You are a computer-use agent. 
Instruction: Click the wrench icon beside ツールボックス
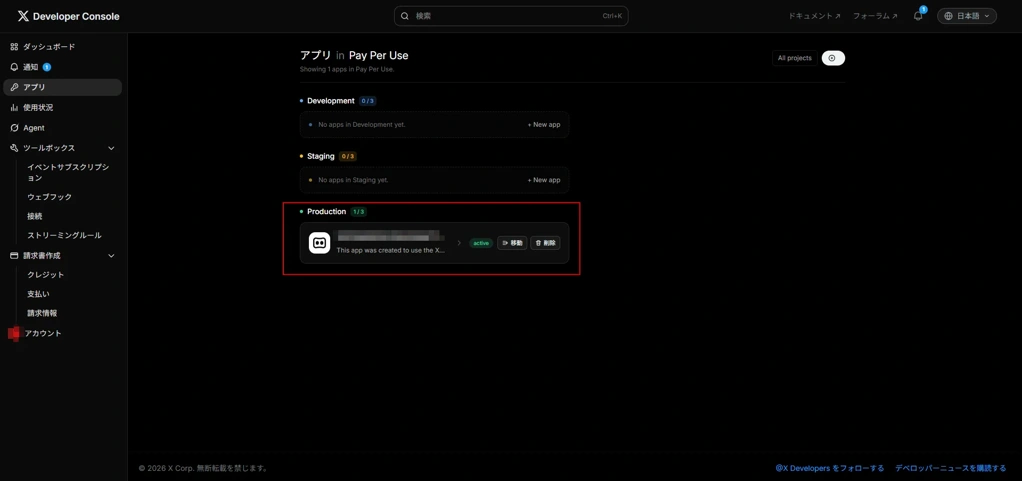click(14, 148)
